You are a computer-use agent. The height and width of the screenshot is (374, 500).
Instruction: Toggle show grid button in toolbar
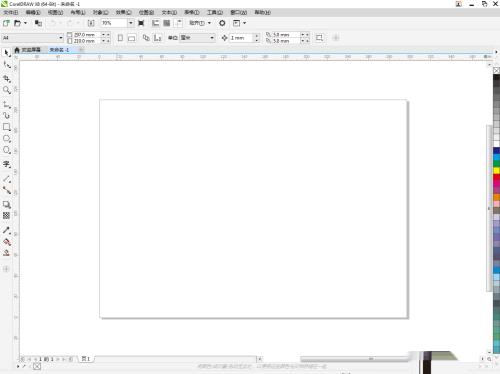click(167, 23)
